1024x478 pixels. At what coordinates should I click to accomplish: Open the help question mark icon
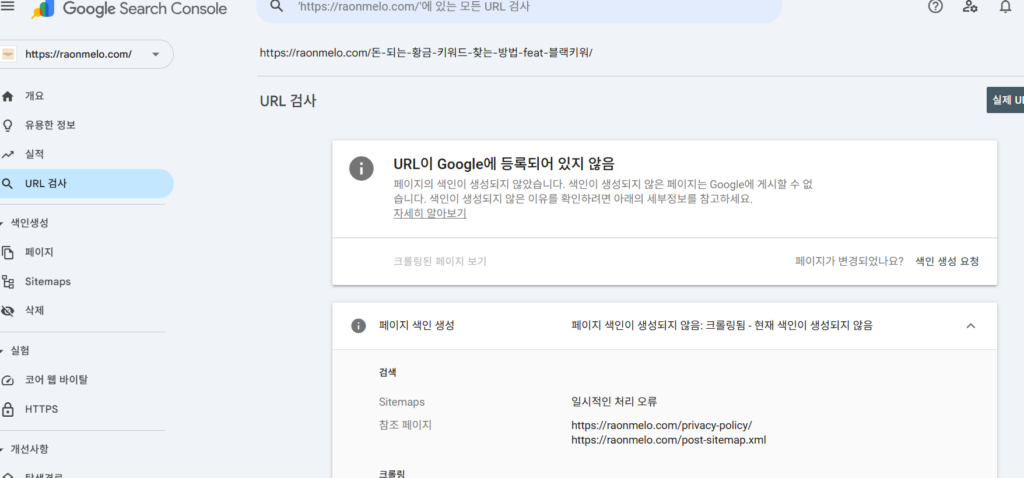935,7
